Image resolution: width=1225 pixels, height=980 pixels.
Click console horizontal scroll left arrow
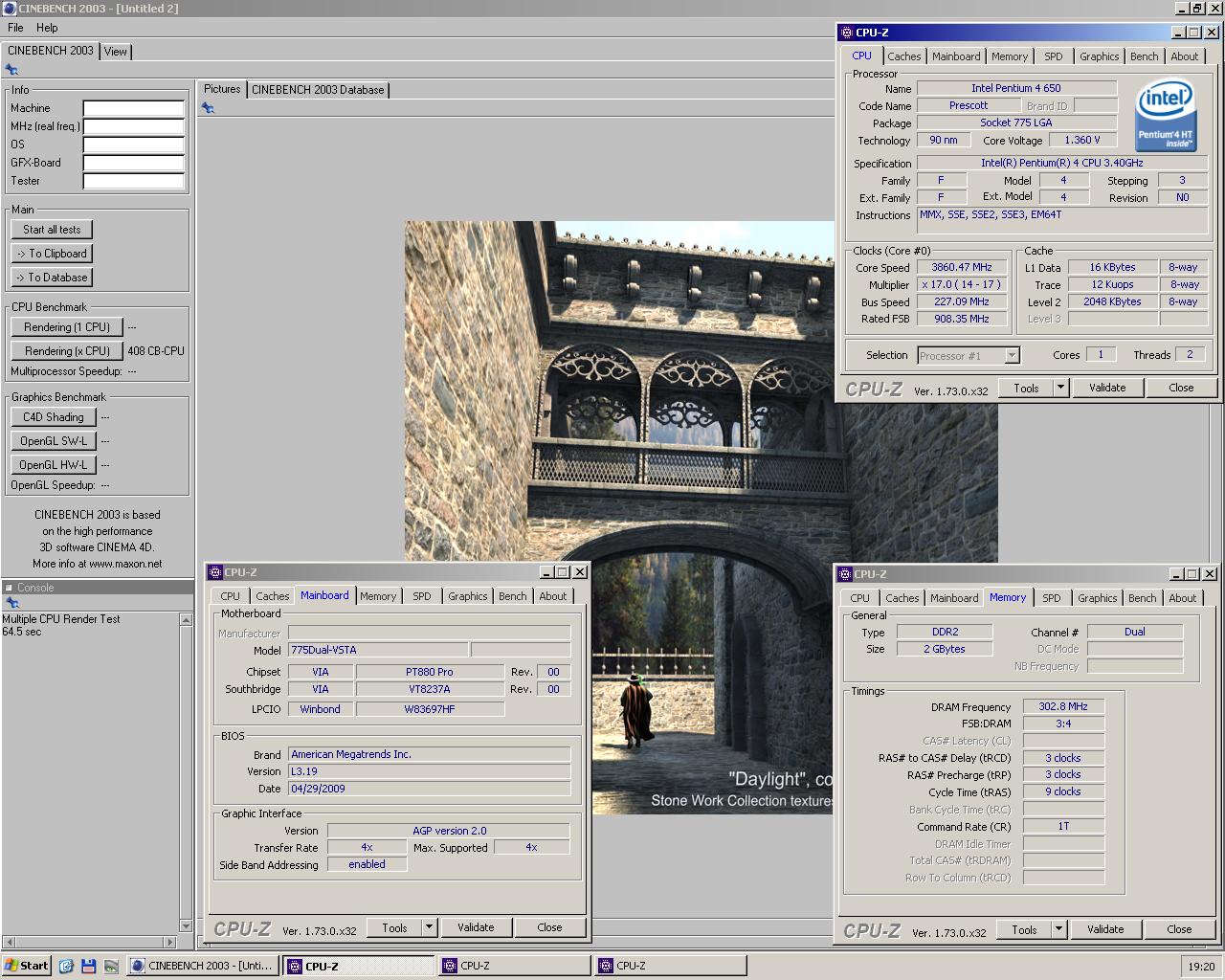click(x=8, y=942)
